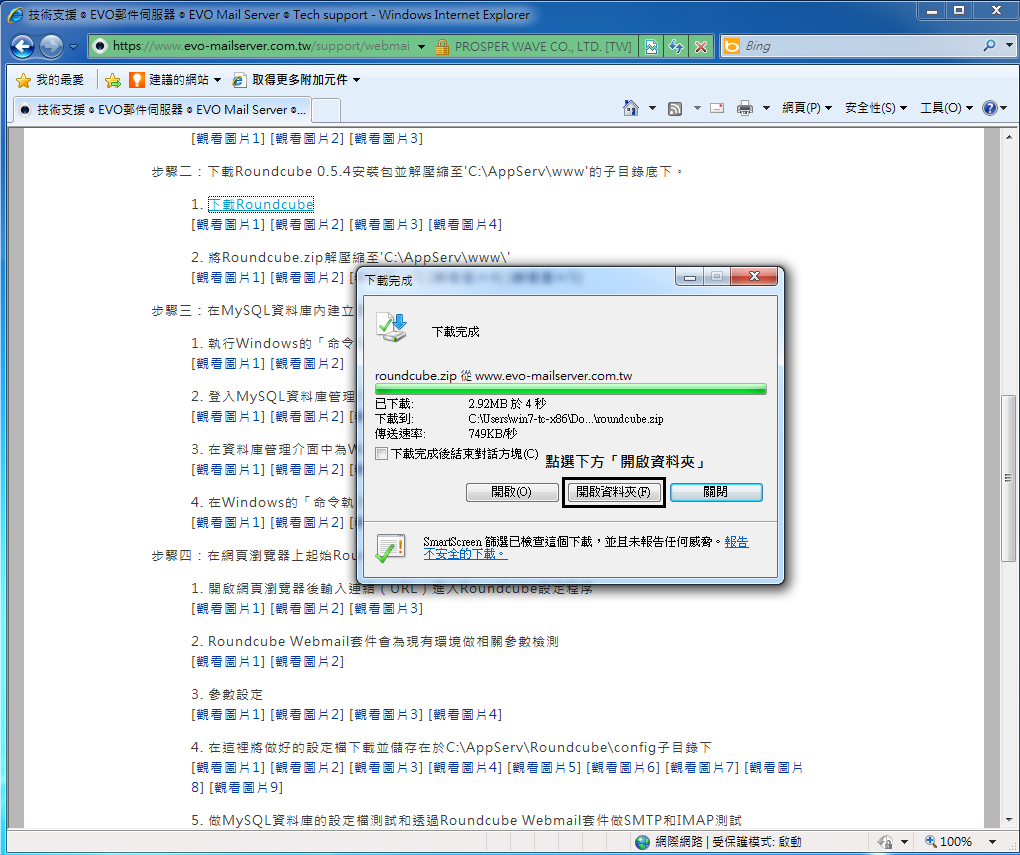Click the read mail icon
Image resolution: width=1020 pixels, height=855 pixels.
pos(718,108)
